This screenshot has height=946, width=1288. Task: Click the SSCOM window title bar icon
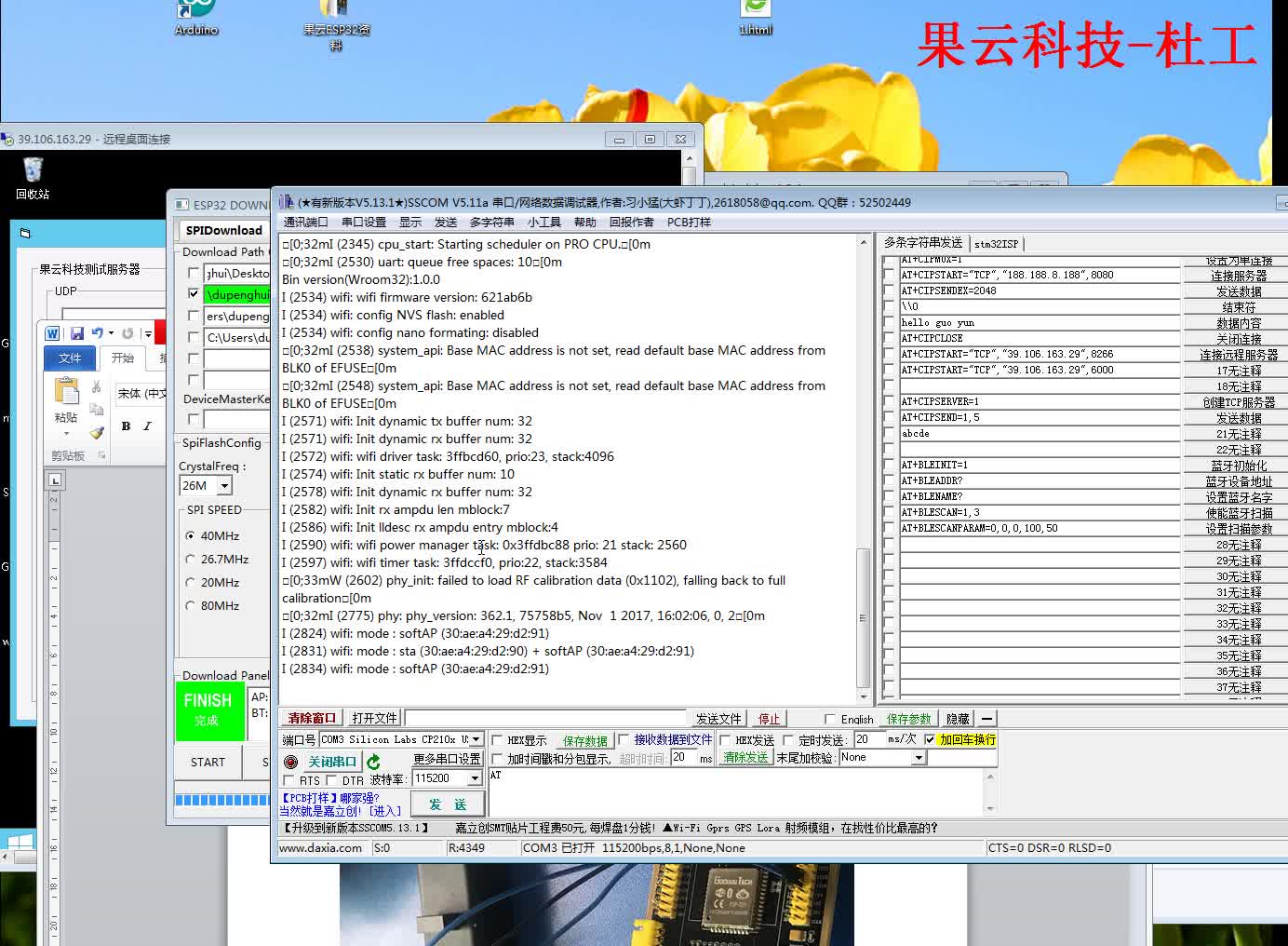point(287,202)
